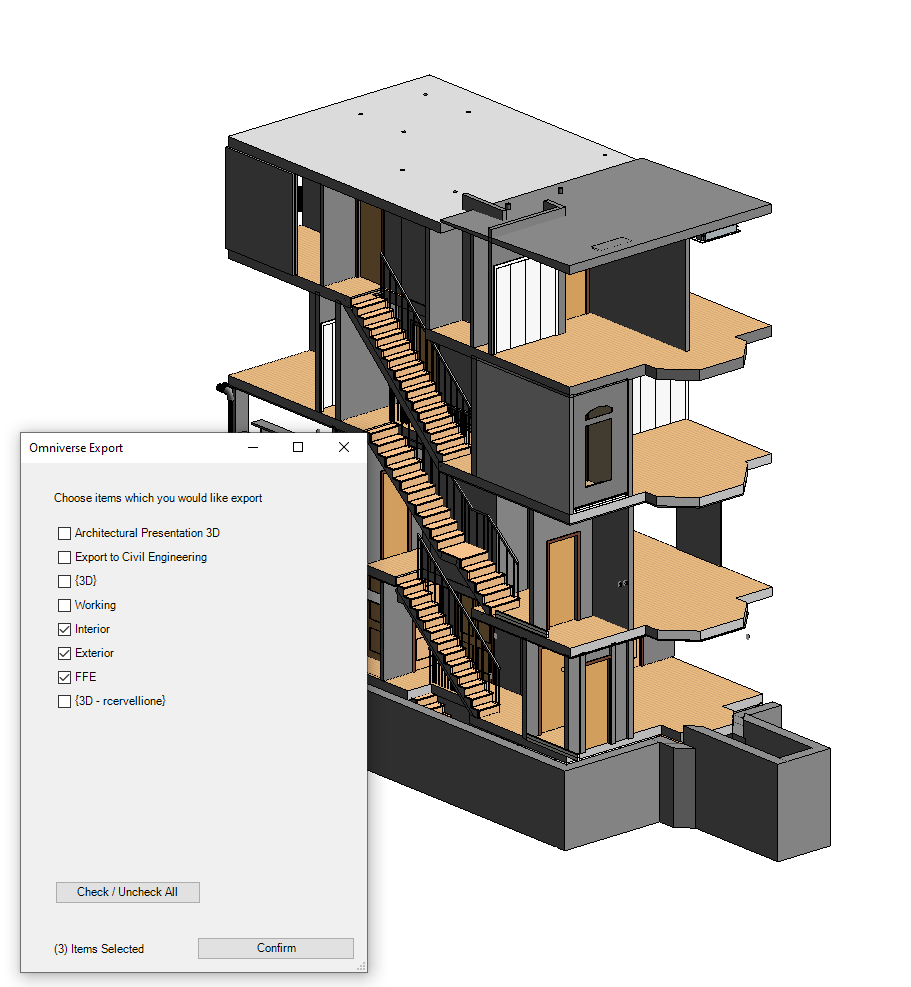Check Export to Civil Engineering option
Viewport: 911px width, 987px height.
[64, 557]
